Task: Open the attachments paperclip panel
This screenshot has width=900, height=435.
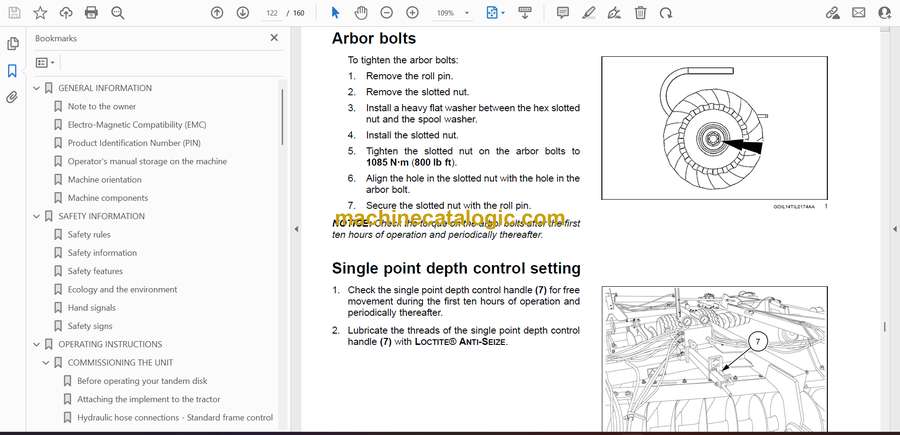Action: click(x=12, y=98)
